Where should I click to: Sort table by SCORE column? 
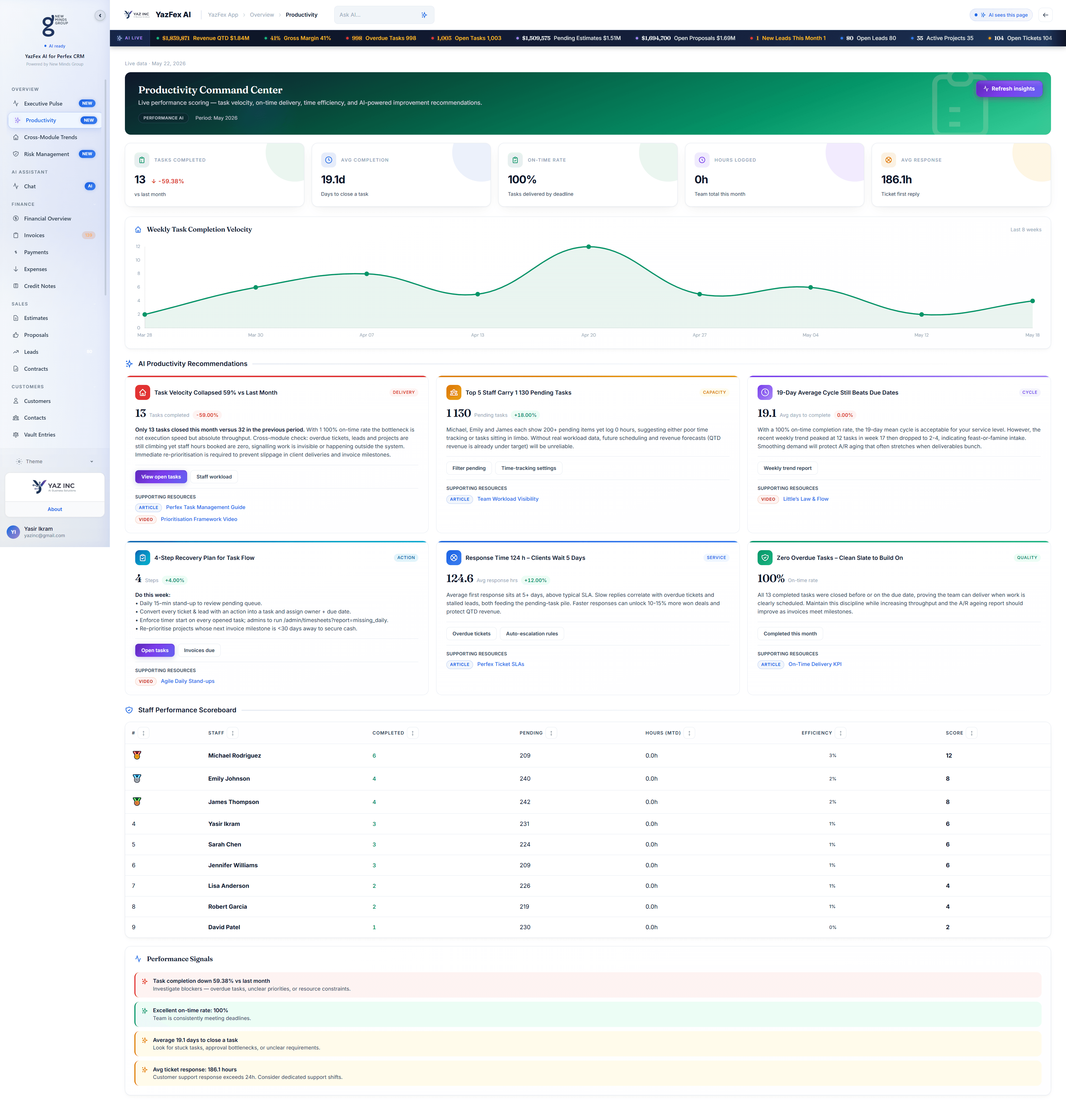tap(972, 733)
